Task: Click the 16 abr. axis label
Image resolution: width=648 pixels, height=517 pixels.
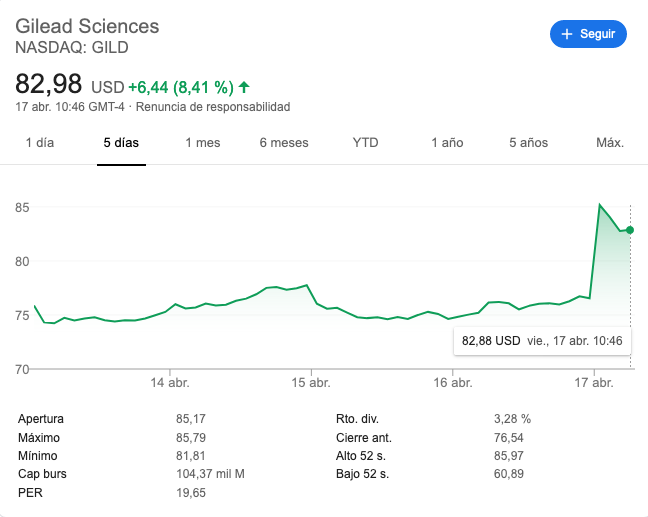Action: pyautogui.click(x=453, y=383)
